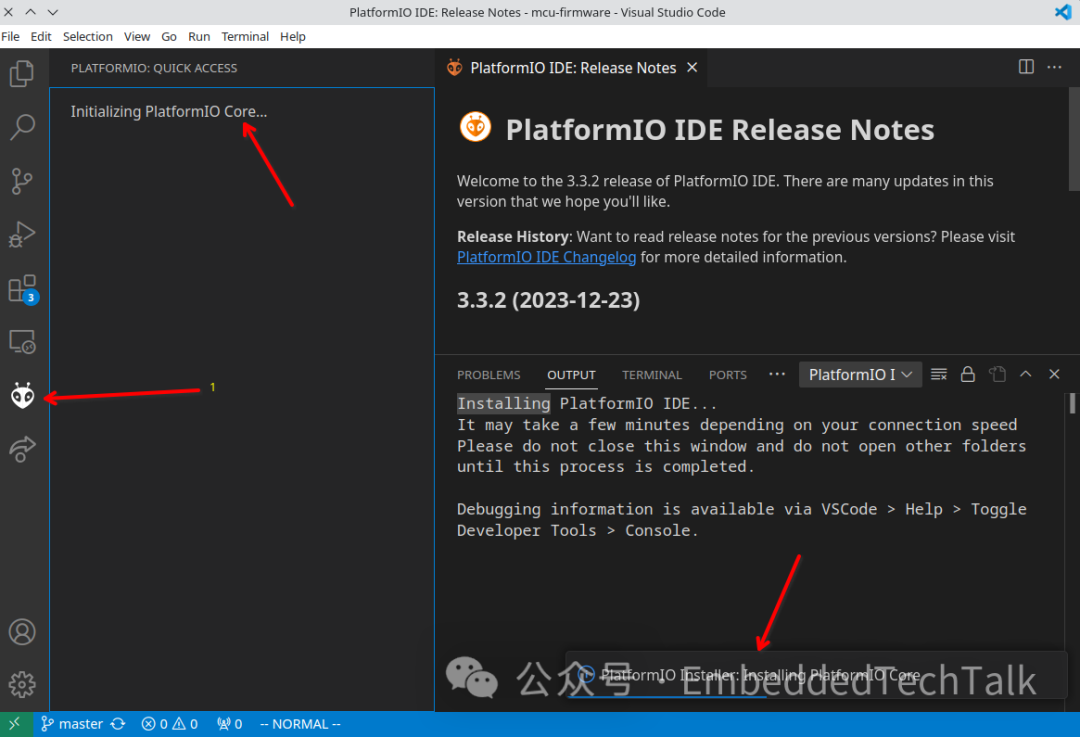The width and height of the screenshot is (1080, 737).
Task: Expand the panel to maximize it
Action: tap(1025, 373)
